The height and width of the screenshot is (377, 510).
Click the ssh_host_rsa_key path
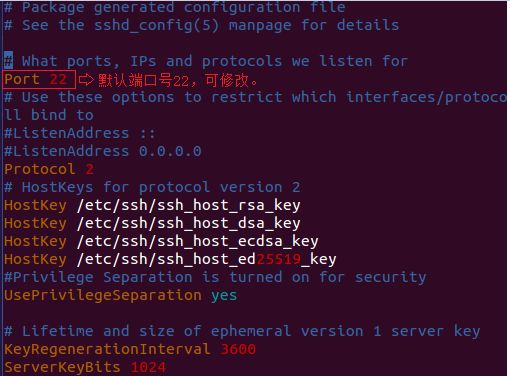tap(188, 205)
